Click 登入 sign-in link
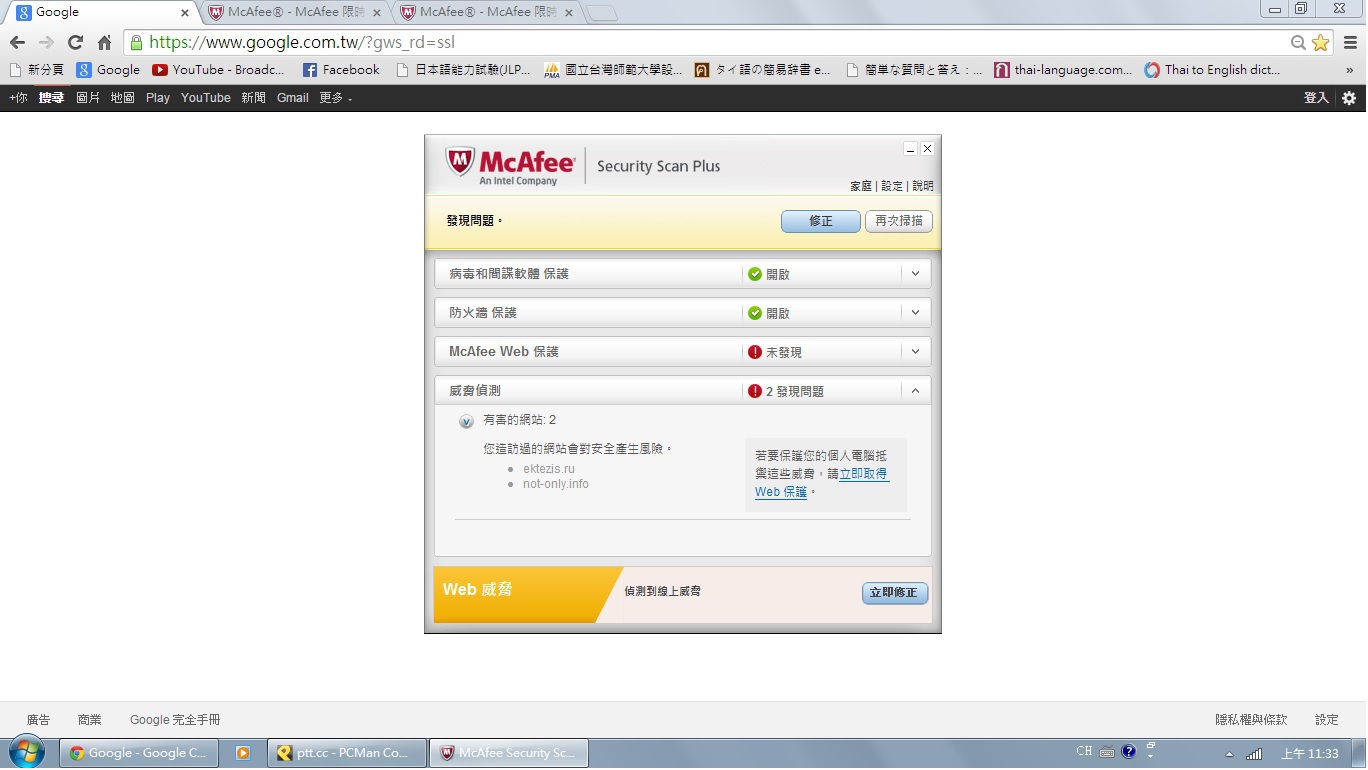The height and width of the screenshot is (770, 1368). (1316, 98)
